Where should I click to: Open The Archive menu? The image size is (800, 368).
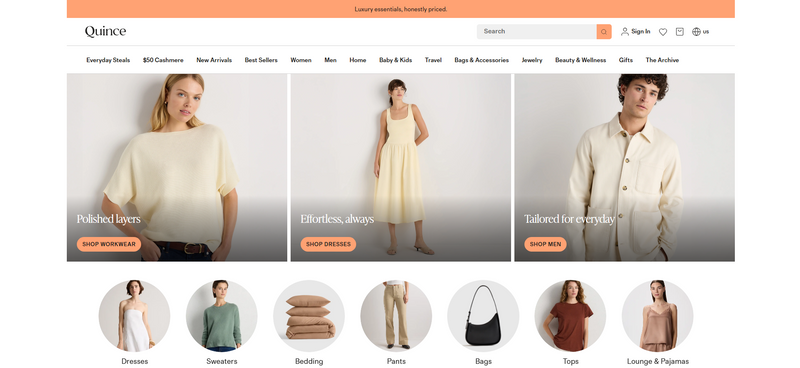662,60
